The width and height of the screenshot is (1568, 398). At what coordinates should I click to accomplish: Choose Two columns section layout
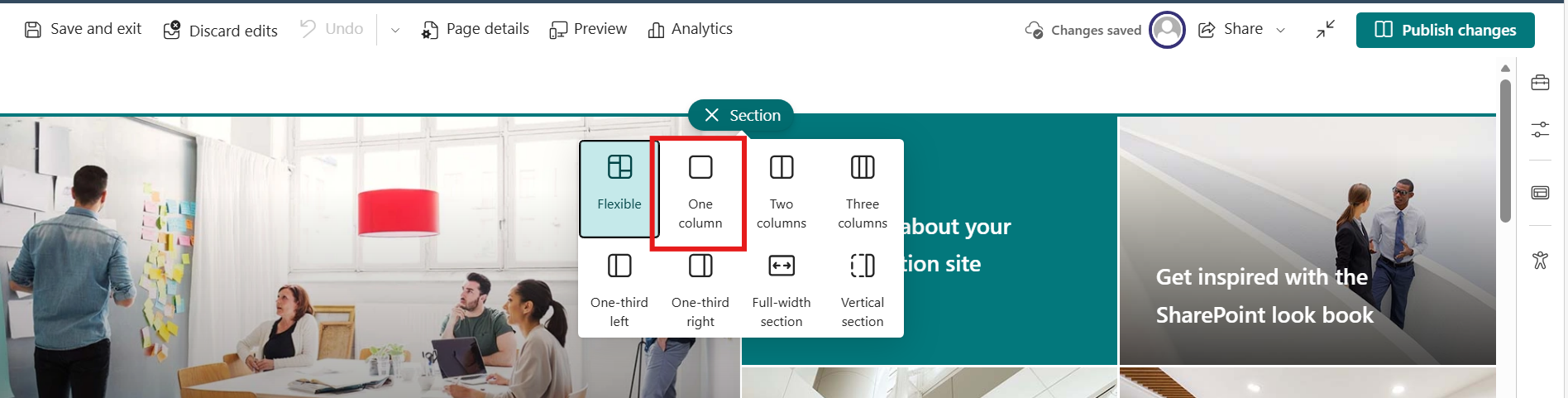782,192
